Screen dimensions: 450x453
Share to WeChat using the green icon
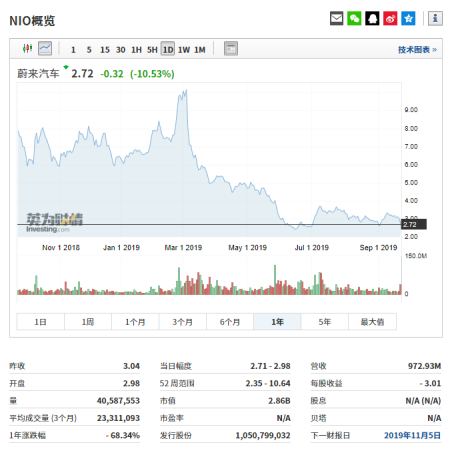354,18
